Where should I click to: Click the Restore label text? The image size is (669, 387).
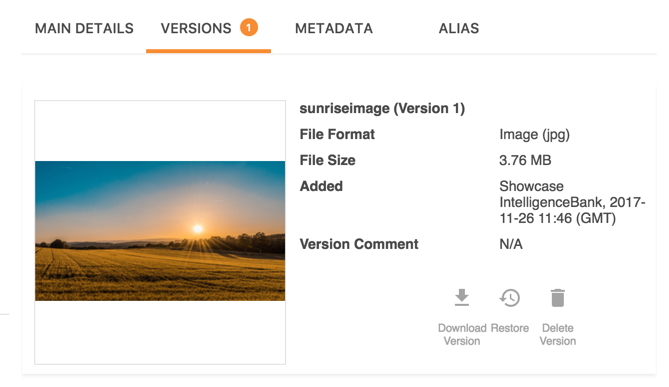(x=510, y=328)
